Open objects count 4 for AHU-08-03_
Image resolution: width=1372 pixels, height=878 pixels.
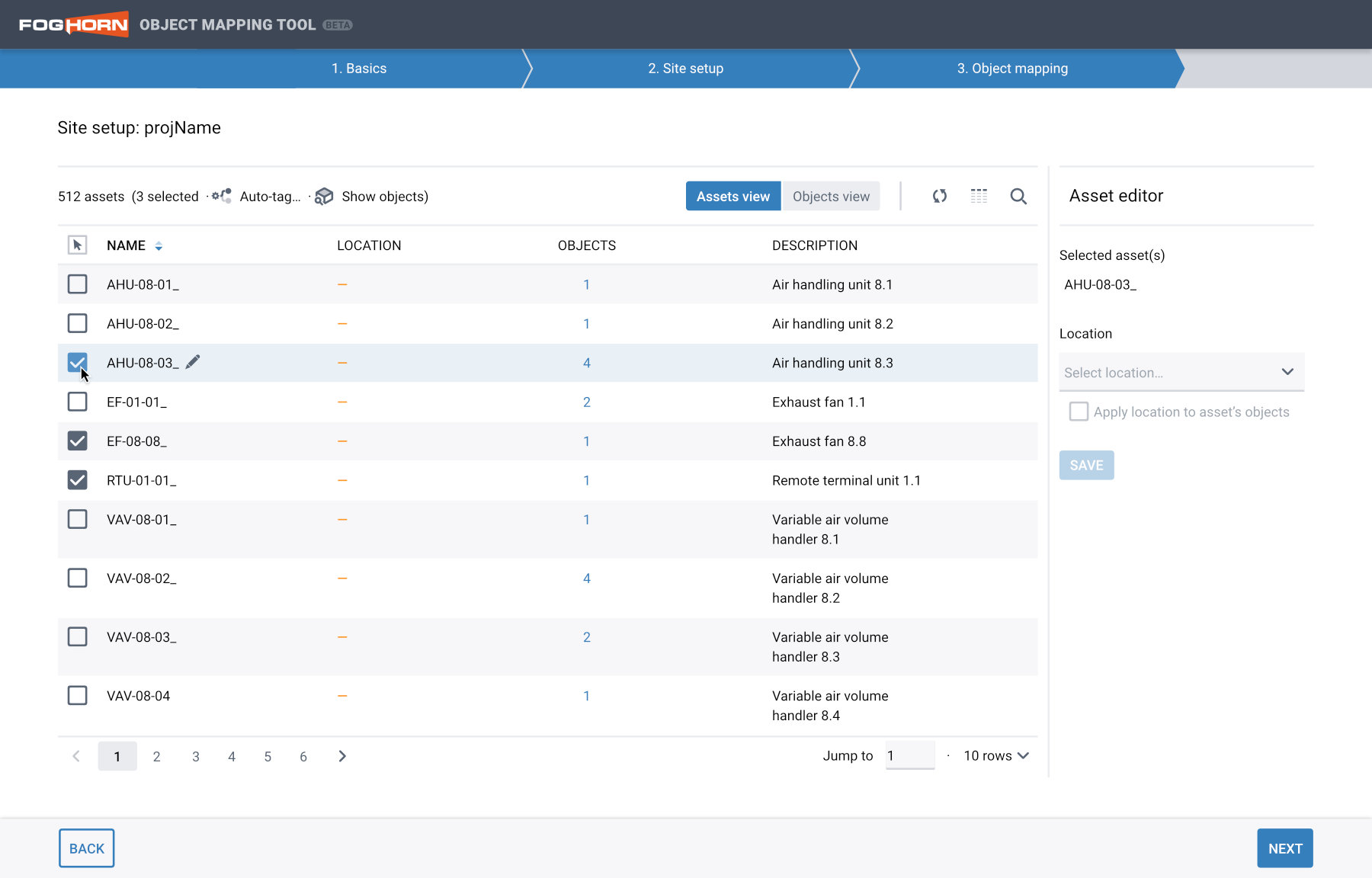pos(587,363)
